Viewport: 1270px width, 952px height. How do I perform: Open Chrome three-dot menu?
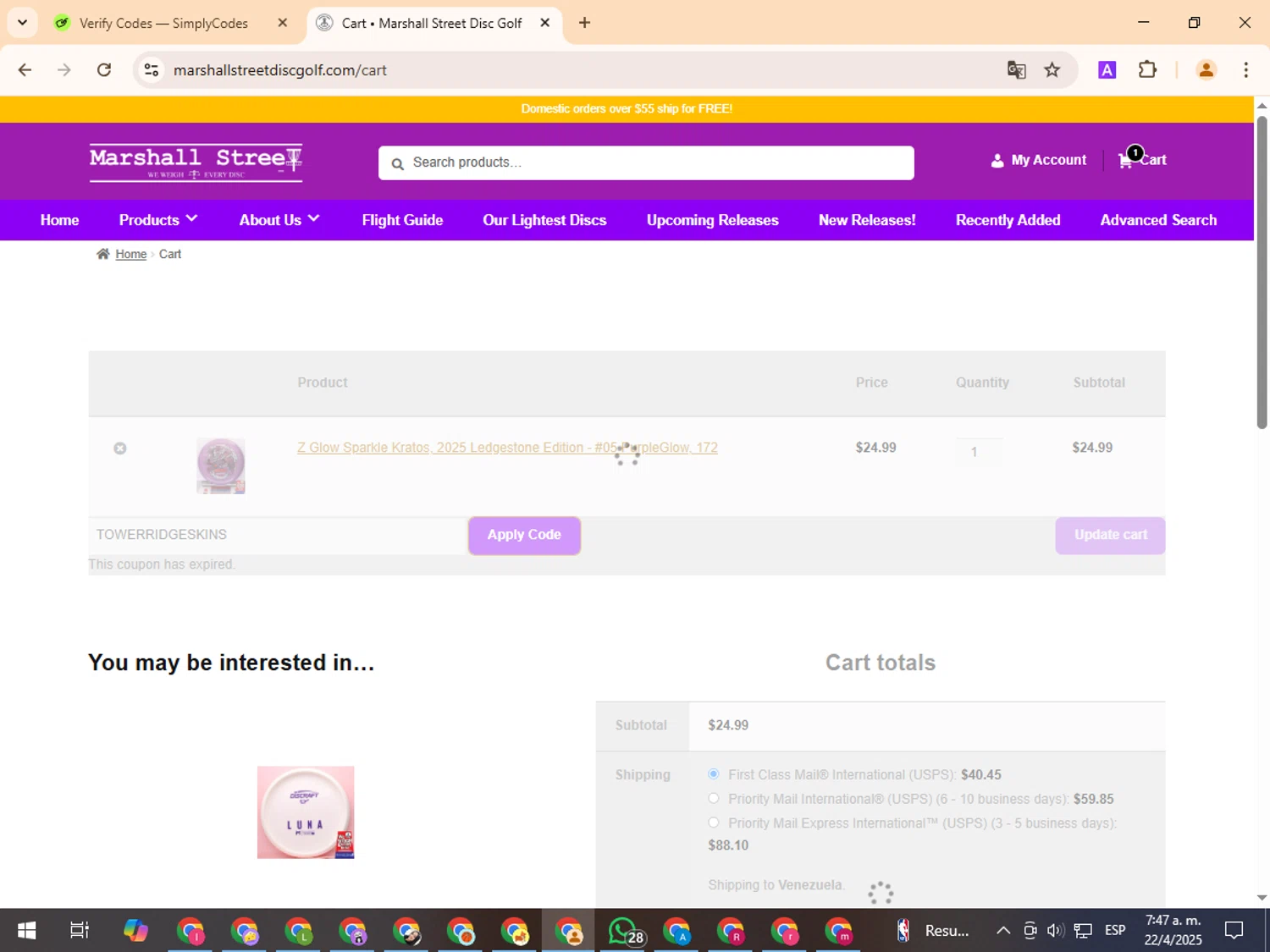[1245, 70]
